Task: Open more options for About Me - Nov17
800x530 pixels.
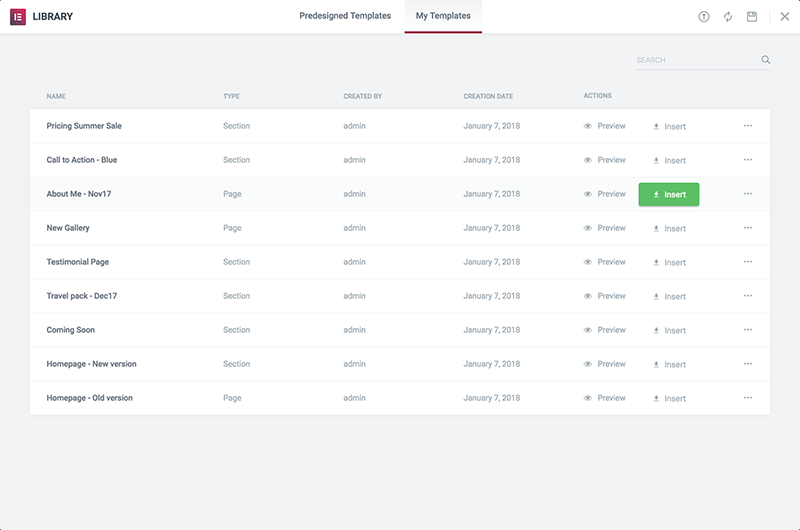Action: coord(748,194)
